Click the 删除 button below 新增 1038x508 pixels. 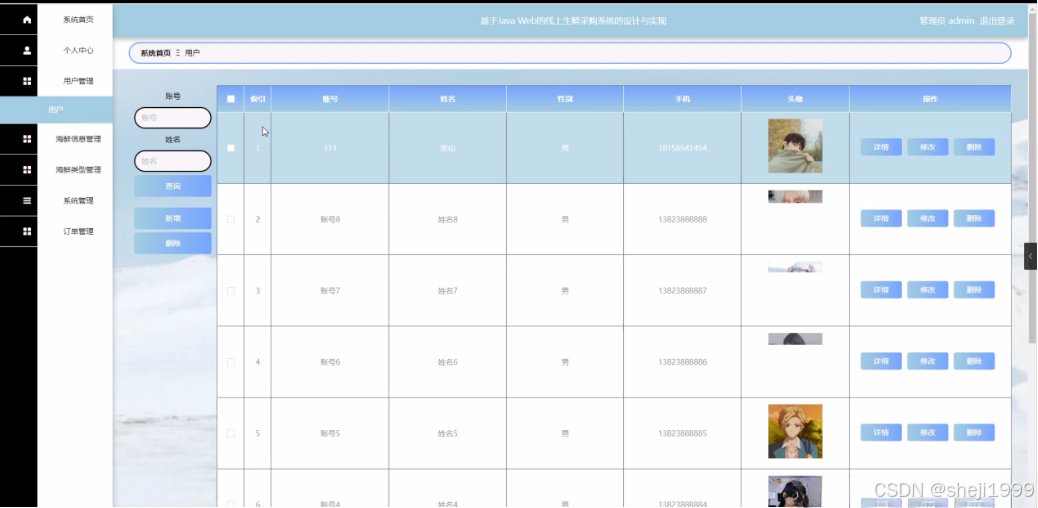[x=173, y=243]
